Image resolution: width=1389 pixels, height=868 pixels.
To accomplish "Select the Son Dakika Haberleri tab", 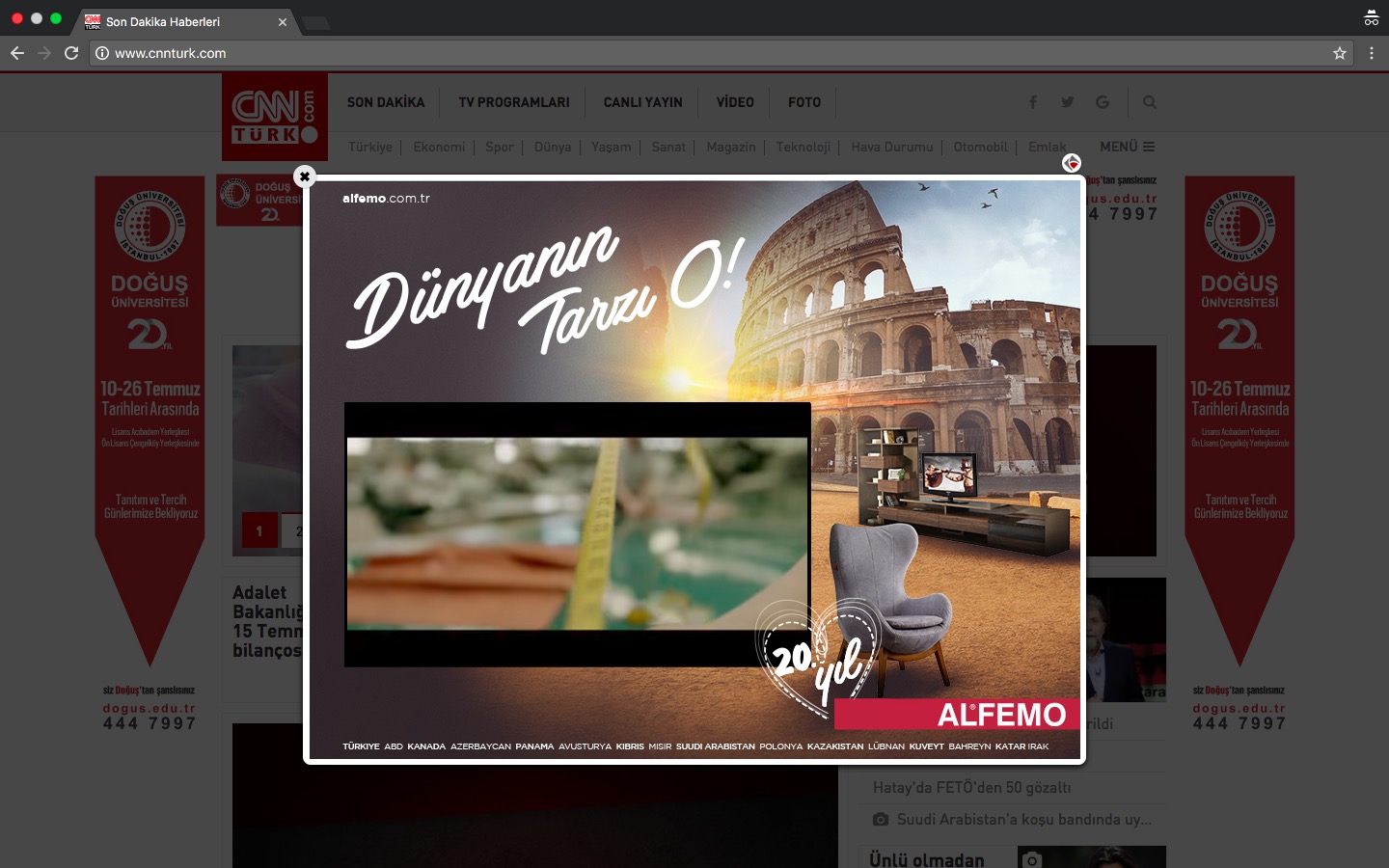I will [x=185, y=21].
